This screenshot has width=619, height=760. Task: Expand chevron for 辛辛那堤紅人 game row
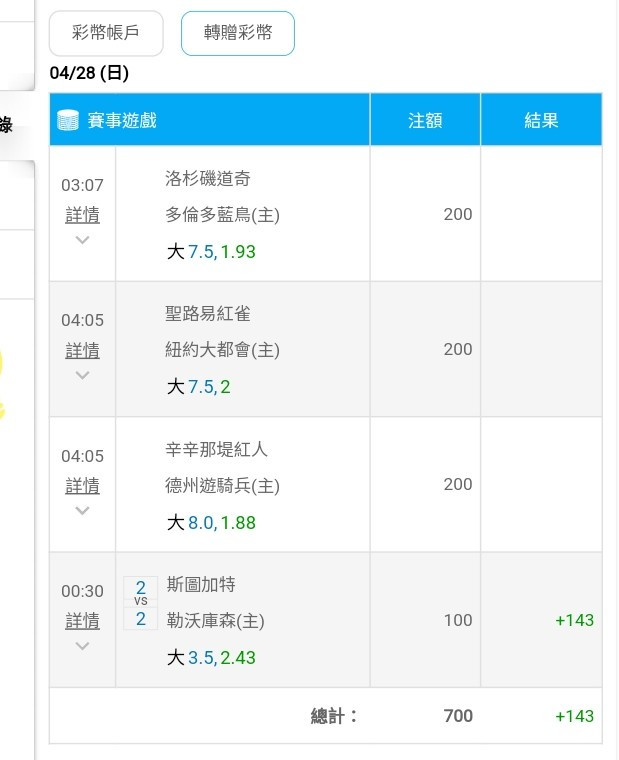point(82,510)
